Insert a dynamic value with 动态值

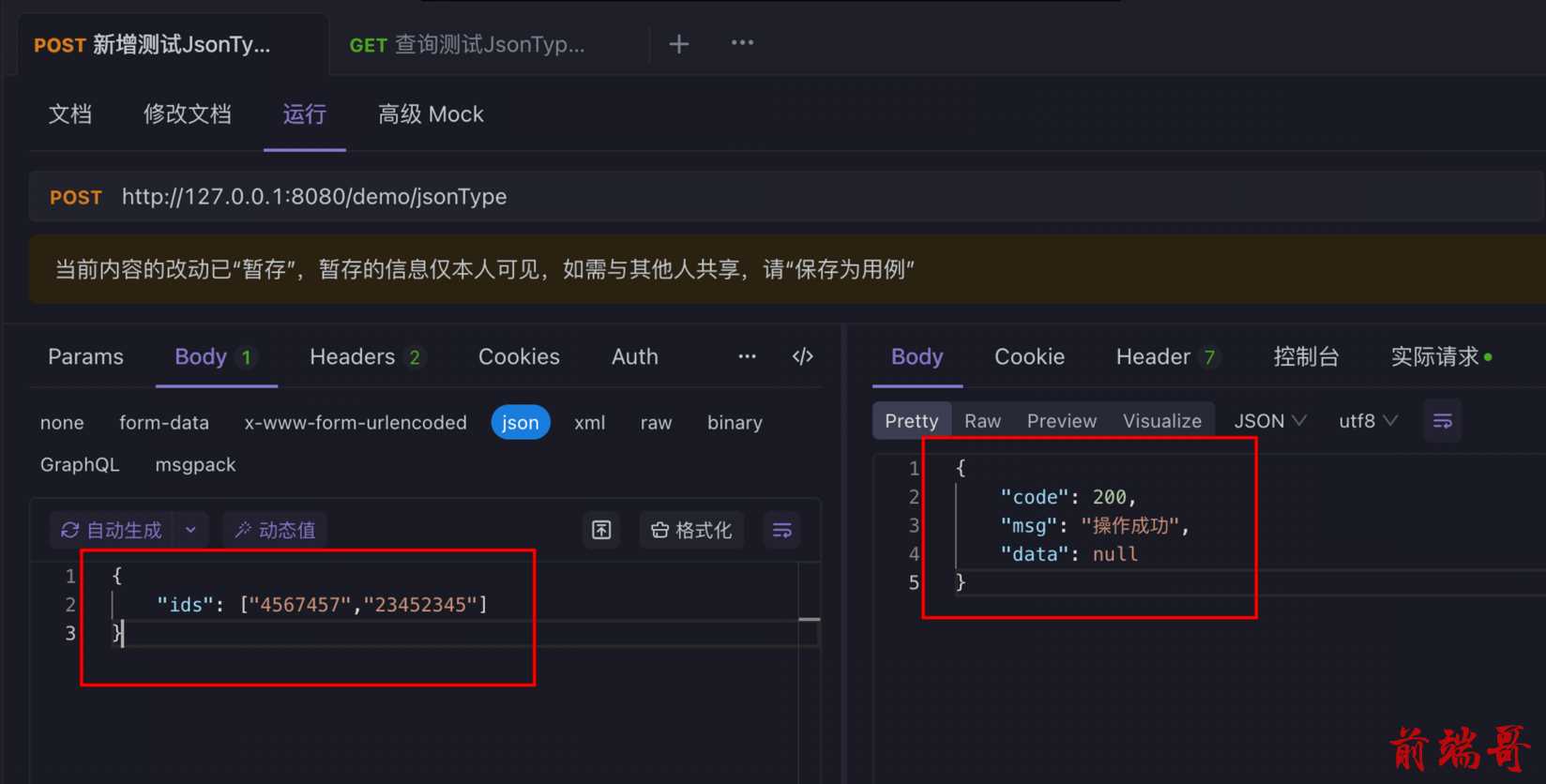tap(275, 530)
